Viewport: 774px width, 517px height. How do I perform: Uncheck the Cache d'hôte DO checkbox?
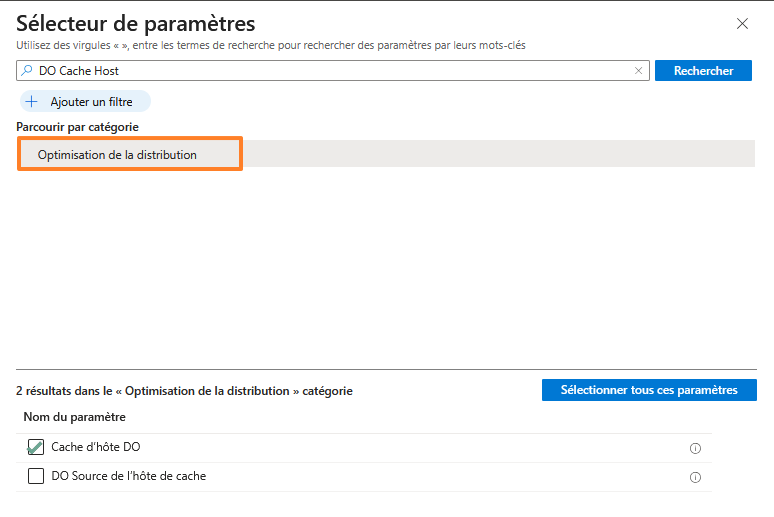[x=36, y=447]
